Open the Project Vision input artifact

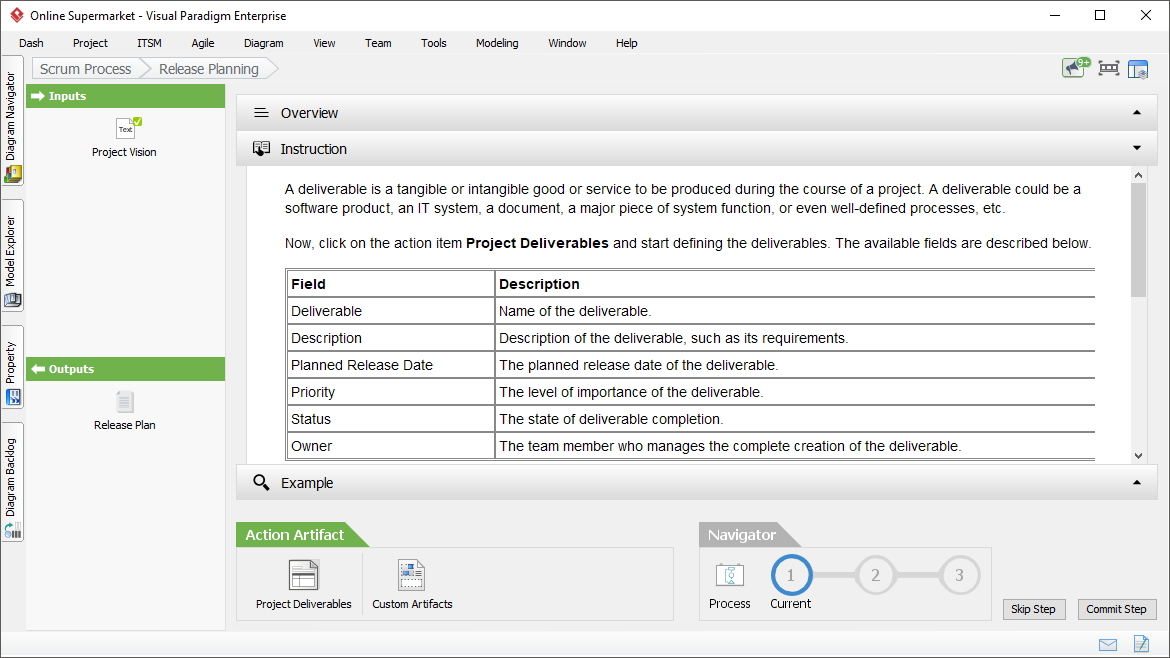click(125, 137)
